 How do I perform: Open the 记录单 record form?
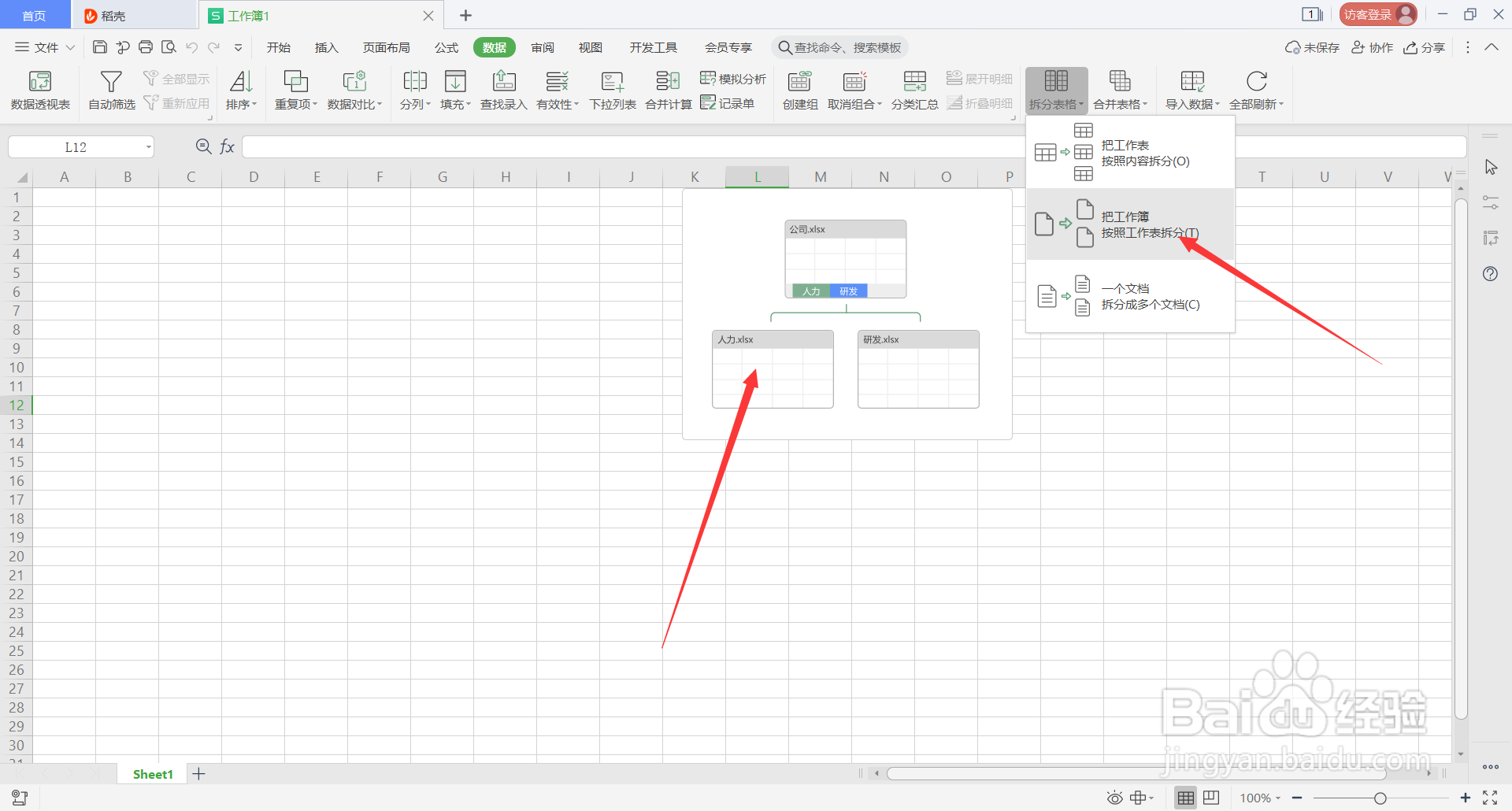727,103
